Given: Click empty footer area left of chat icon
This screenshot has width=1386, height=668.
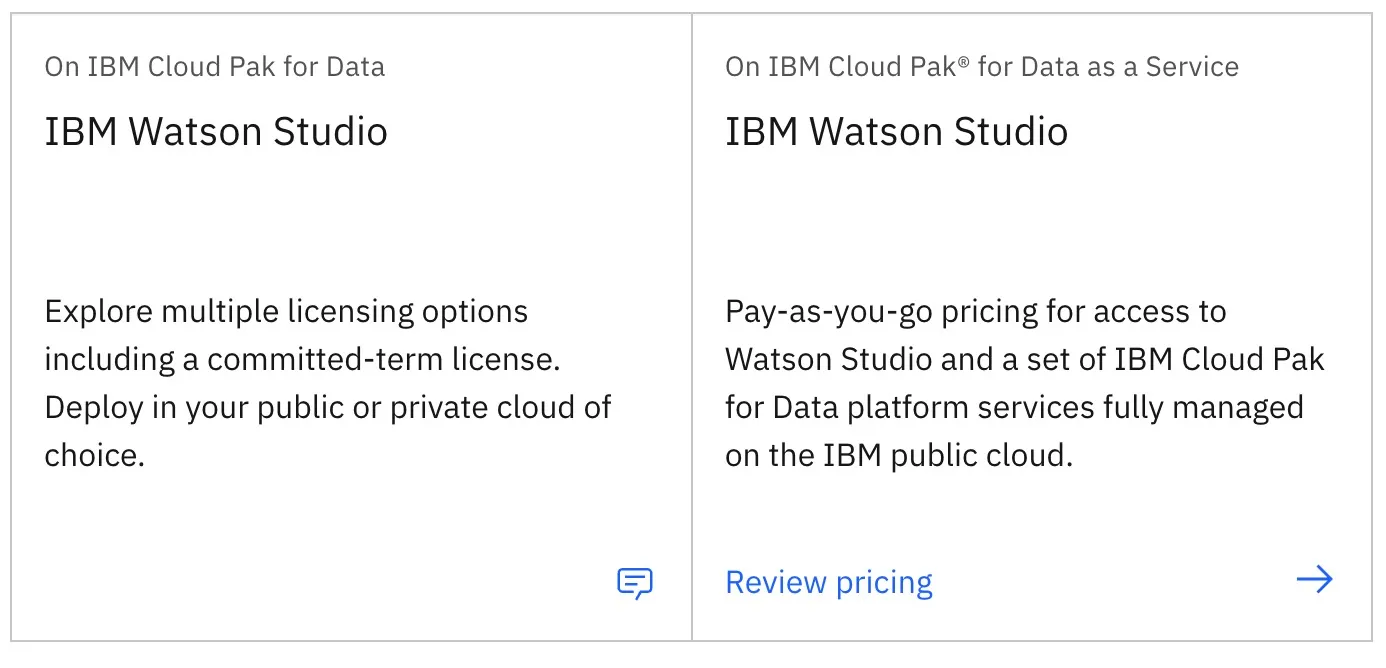Looking at the screenshot, I should point(300,582).
